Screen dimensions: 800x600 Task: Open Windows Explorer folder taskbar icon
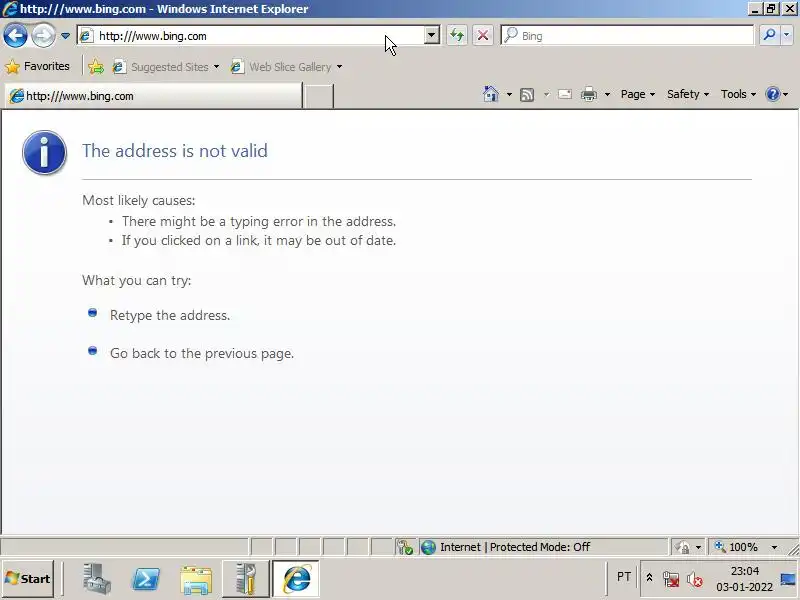[x=196, y=580]
